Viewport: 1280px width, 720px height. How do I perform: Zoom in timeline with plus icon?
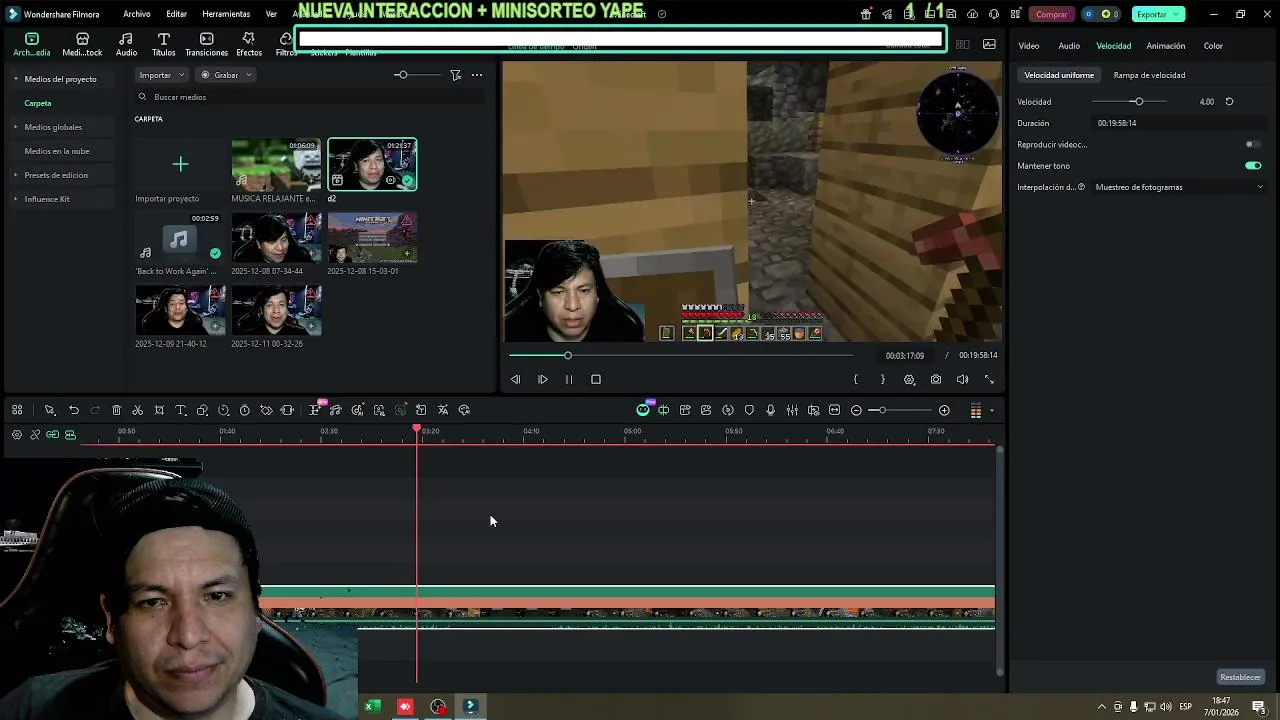944,410
